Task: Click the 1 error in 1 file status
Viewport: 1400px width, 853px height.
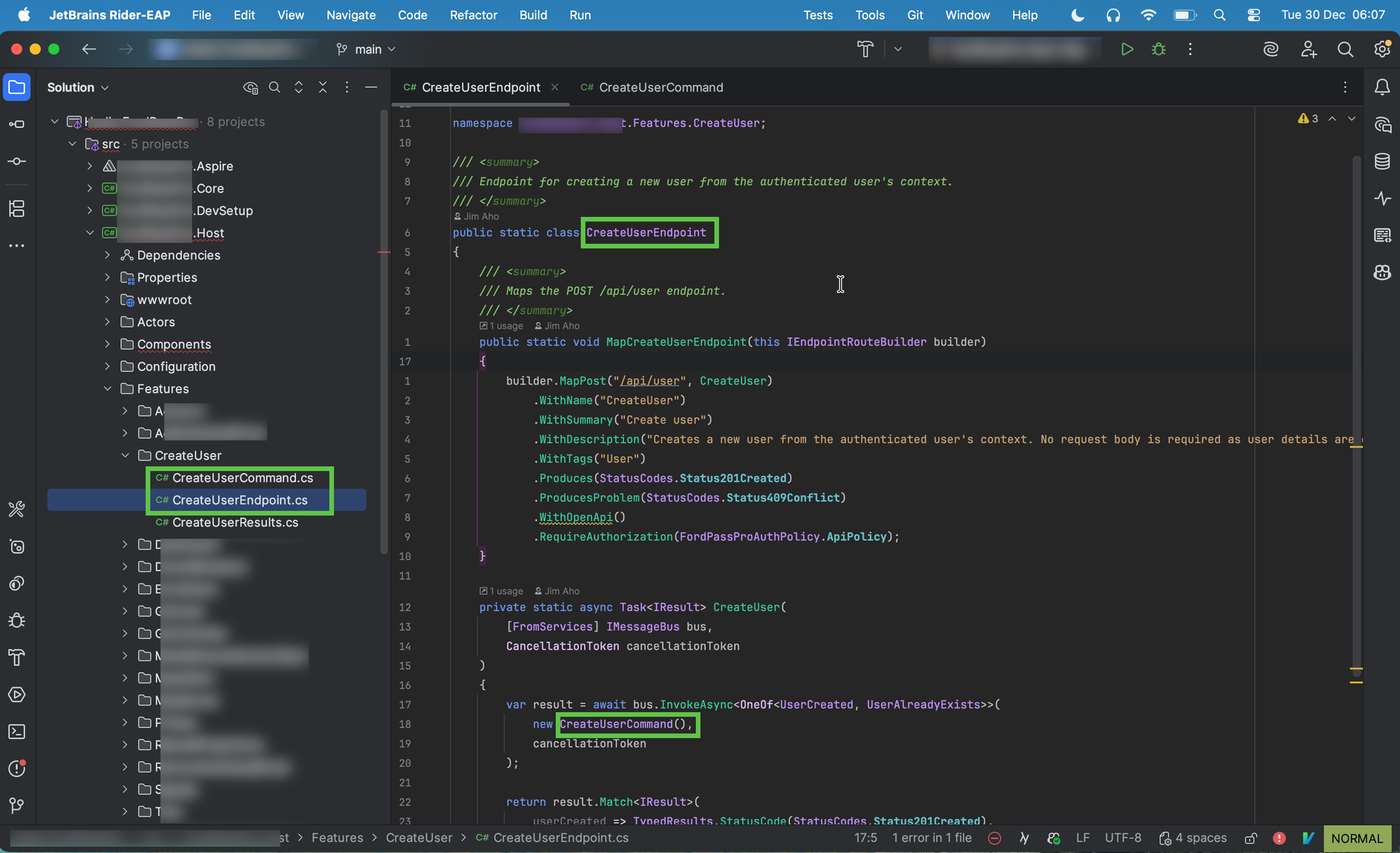Action: [932, 838]
